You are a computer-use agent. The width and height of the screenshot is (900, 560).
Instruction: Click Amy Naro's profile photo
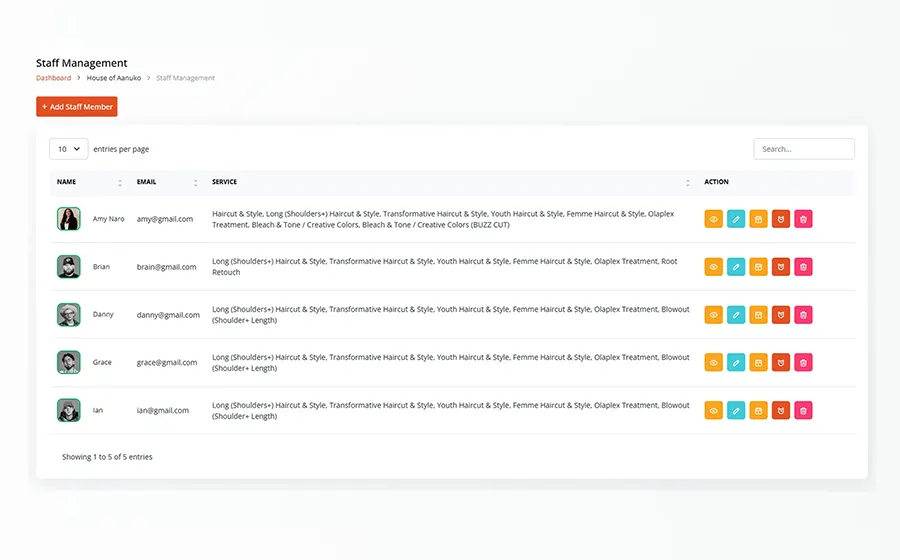[68, 219]
